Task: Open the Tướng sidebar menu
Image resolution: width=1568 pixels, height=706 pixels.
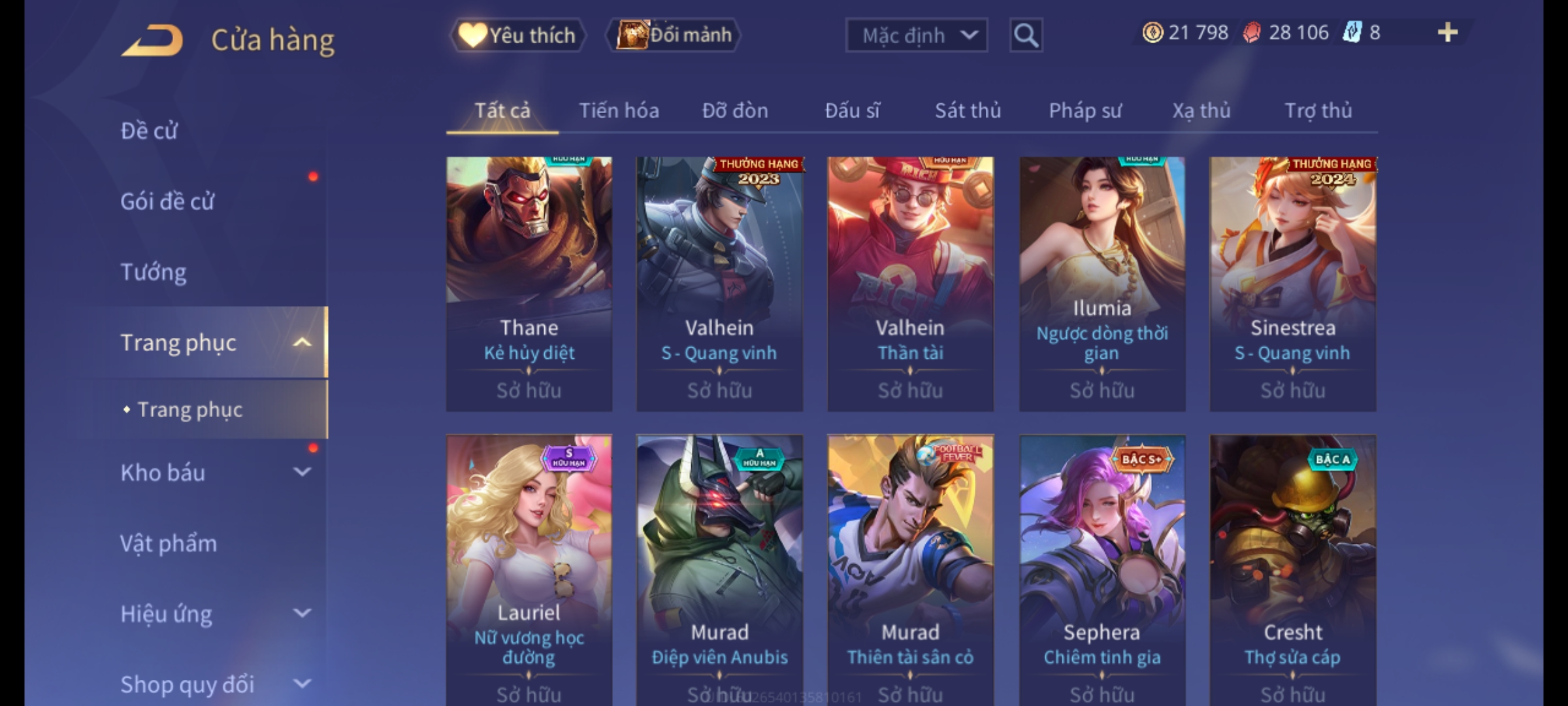Action: click(x=153, y=272)
